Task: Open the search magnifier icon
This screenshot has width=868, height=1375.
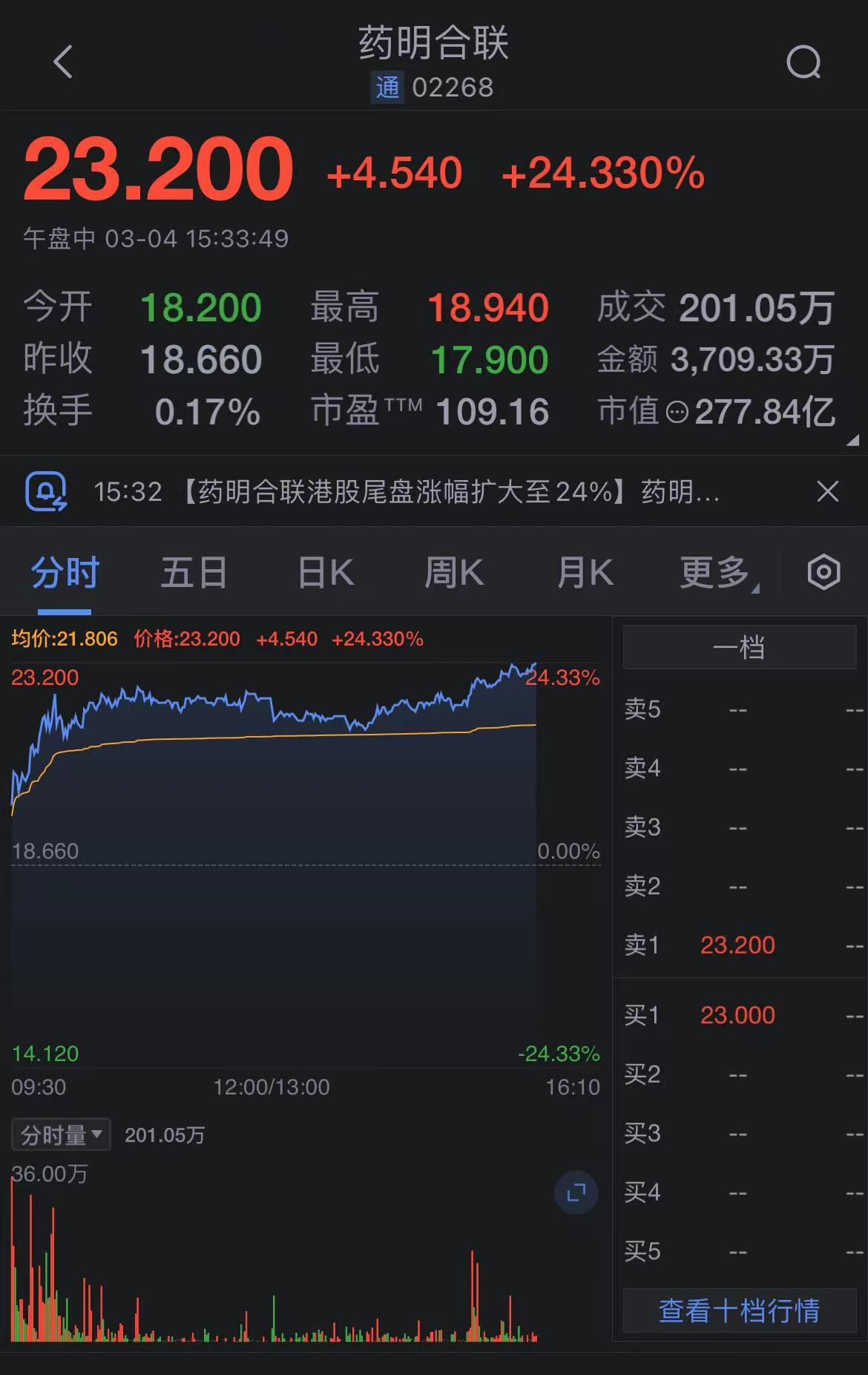Action: [x=804, y=62]
